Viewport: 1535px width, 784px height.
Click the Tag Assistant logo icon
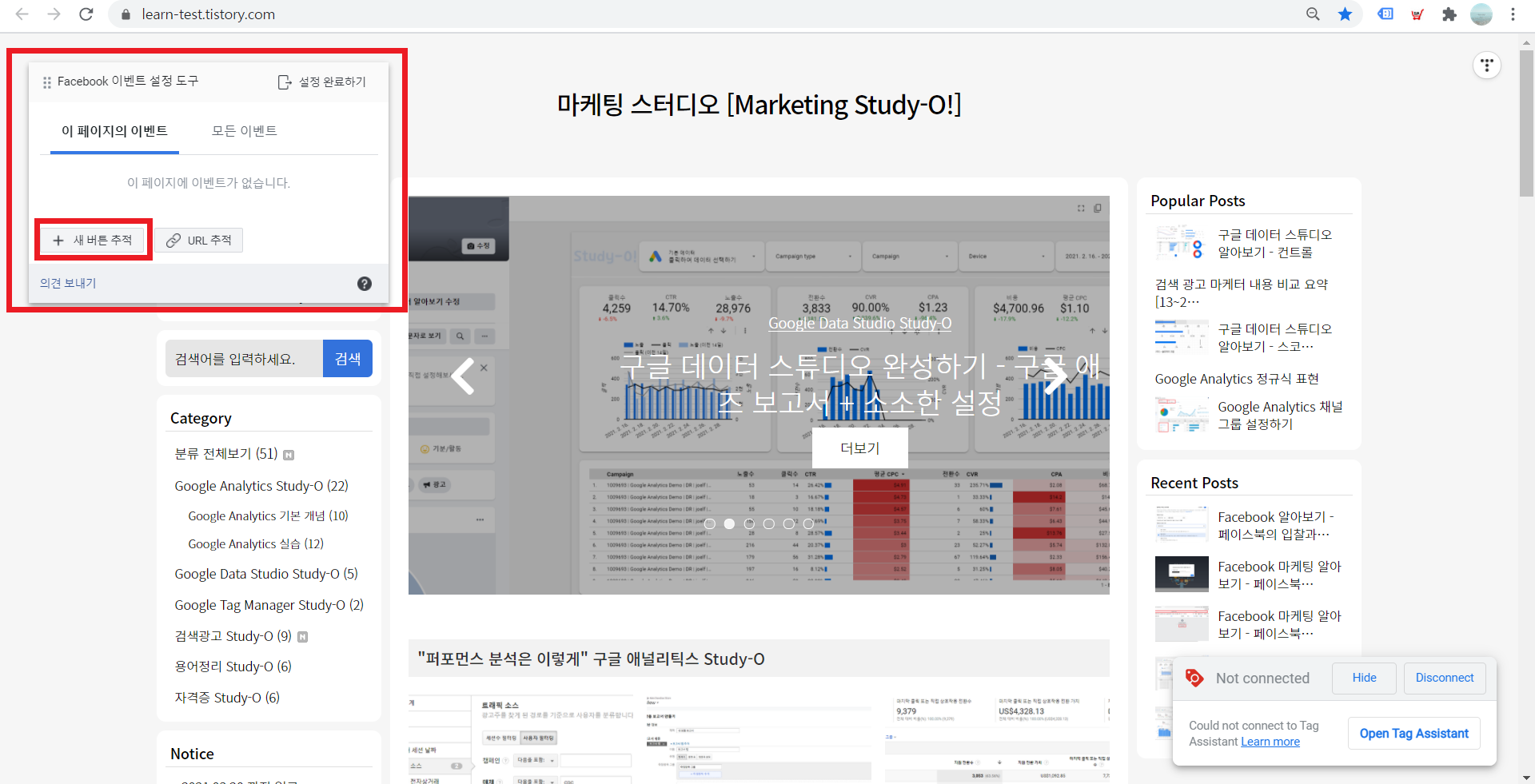tap(1194, 679)
